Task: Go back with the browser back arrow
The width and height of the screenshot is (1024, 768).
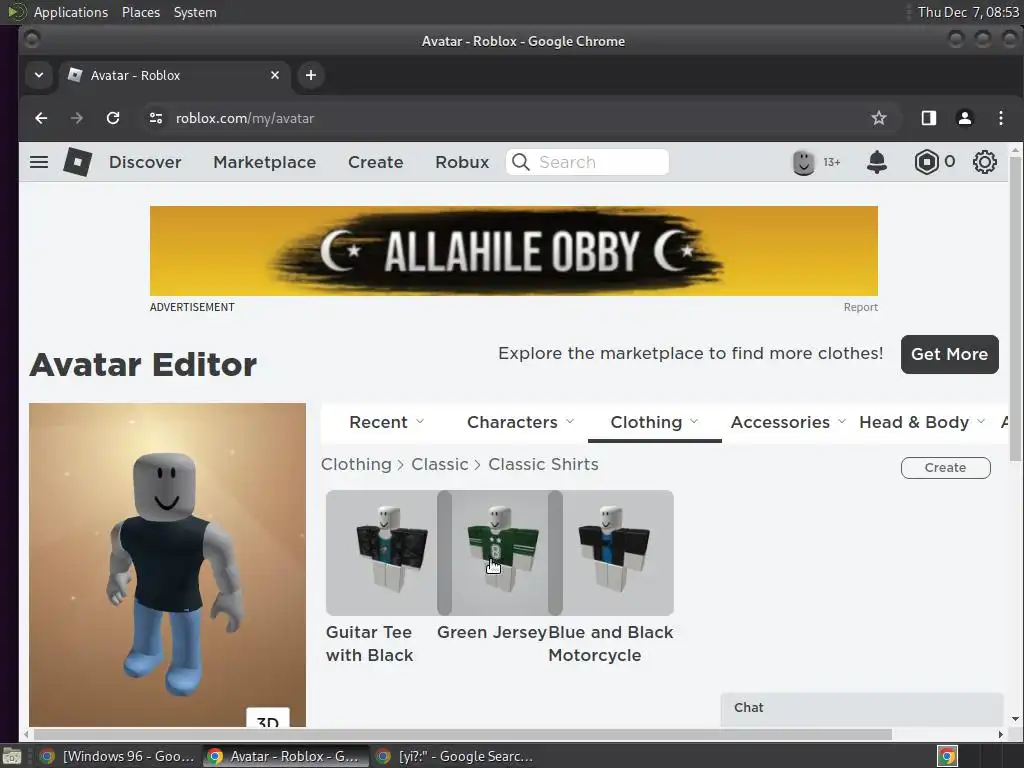Action: click(41, 118)
